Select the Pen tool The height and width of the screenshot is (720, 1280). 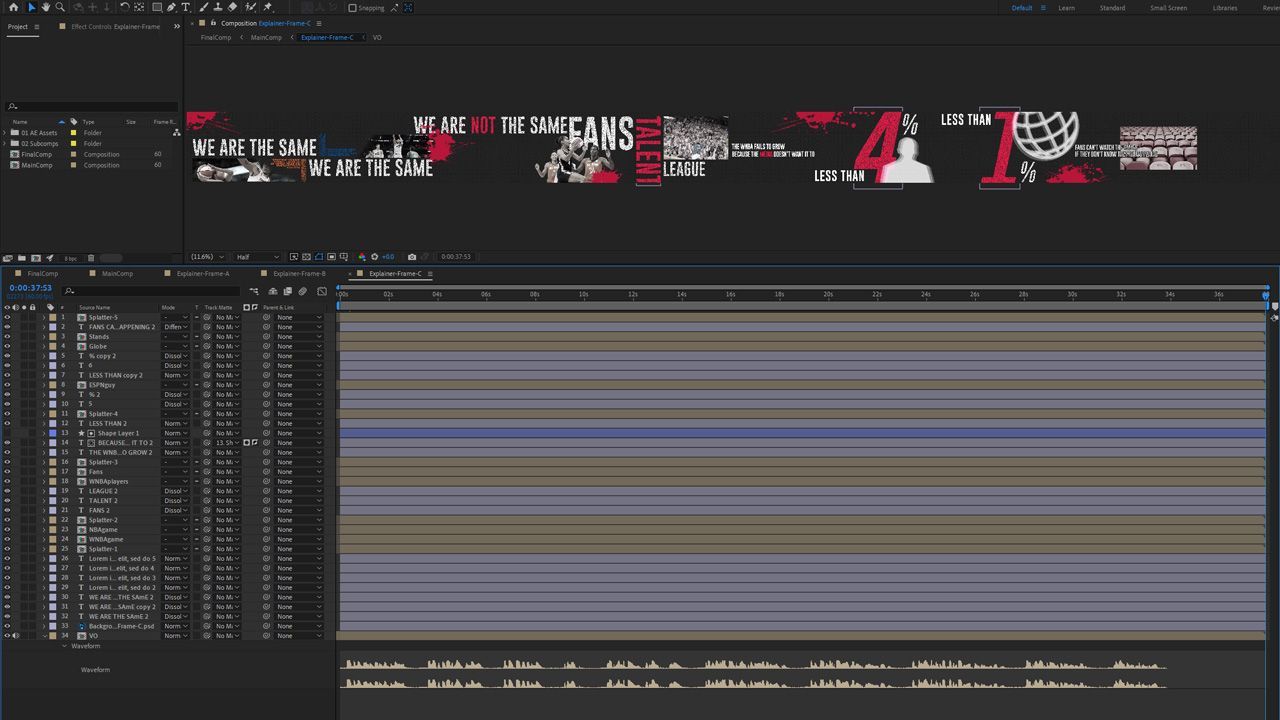pyautogui.click(x=171, y=7)
